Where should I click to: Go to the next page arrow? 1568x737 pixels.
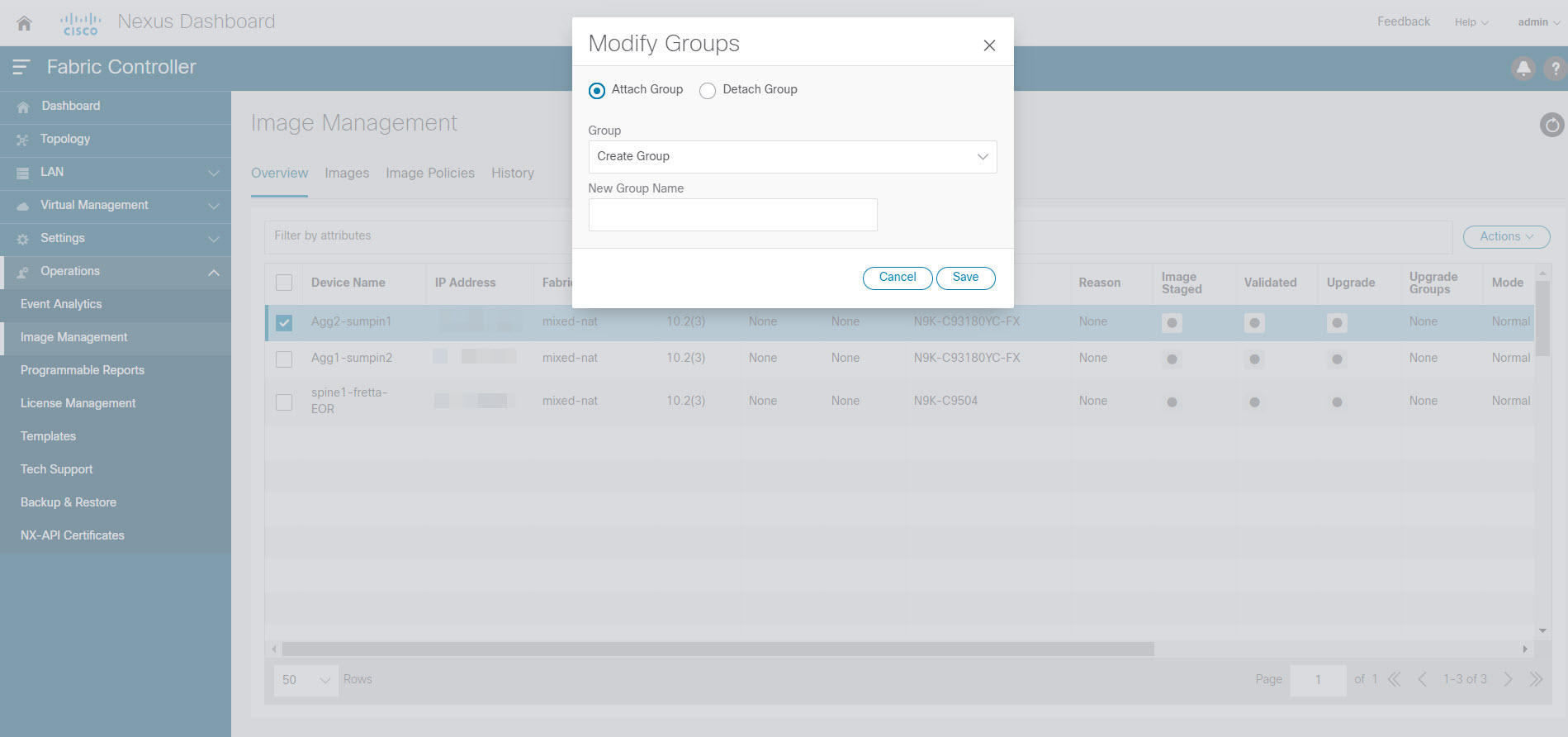(x=1509, y=679)
